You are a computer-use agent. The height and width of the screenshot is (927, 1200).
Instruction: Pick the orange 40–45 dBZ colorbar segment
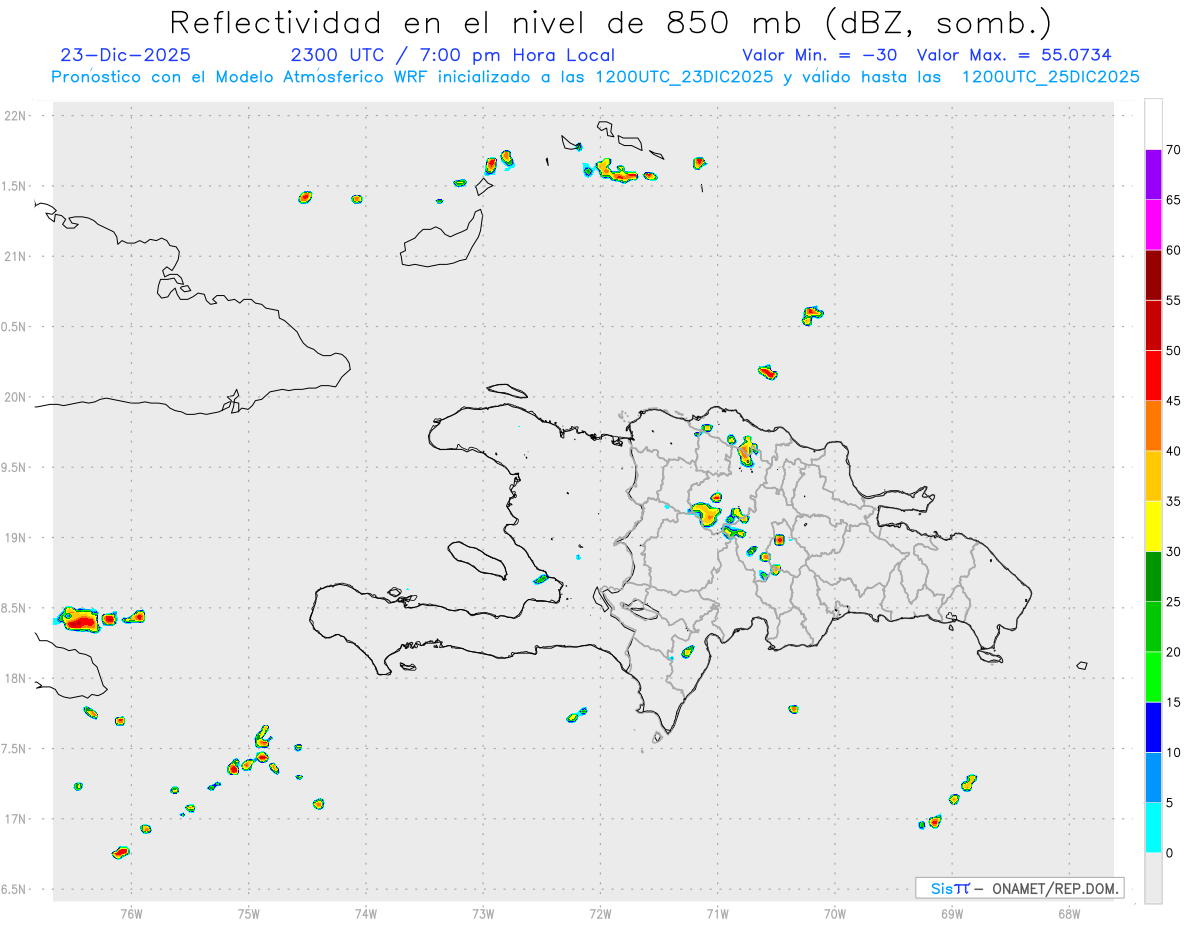(1153, 426)
